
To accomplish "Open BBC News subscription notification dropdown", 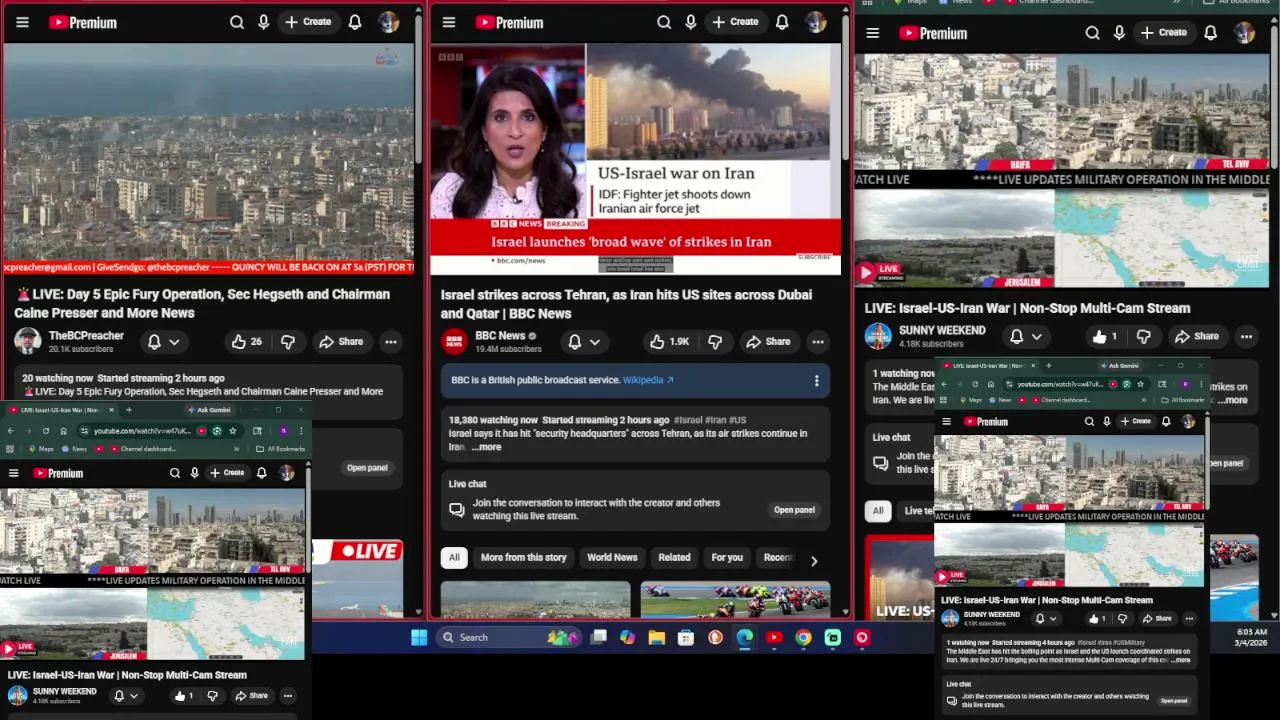I will click(x=584, y=342).
